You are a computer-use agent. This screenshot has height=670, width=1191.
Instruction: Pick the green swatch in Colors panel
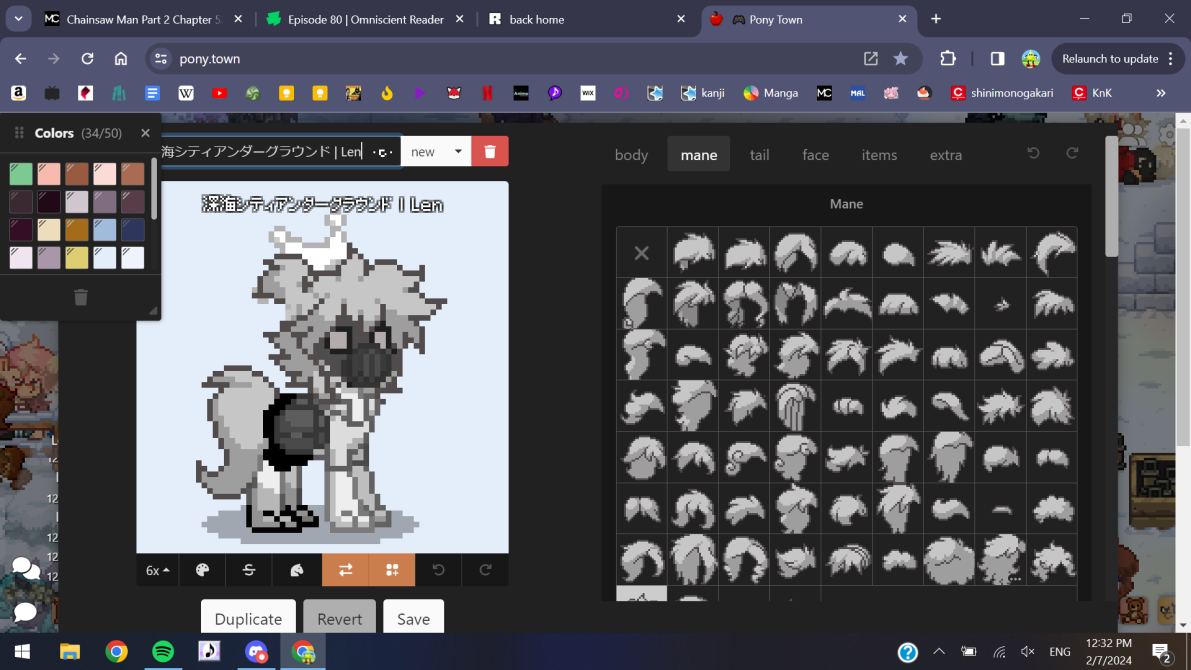21,174
